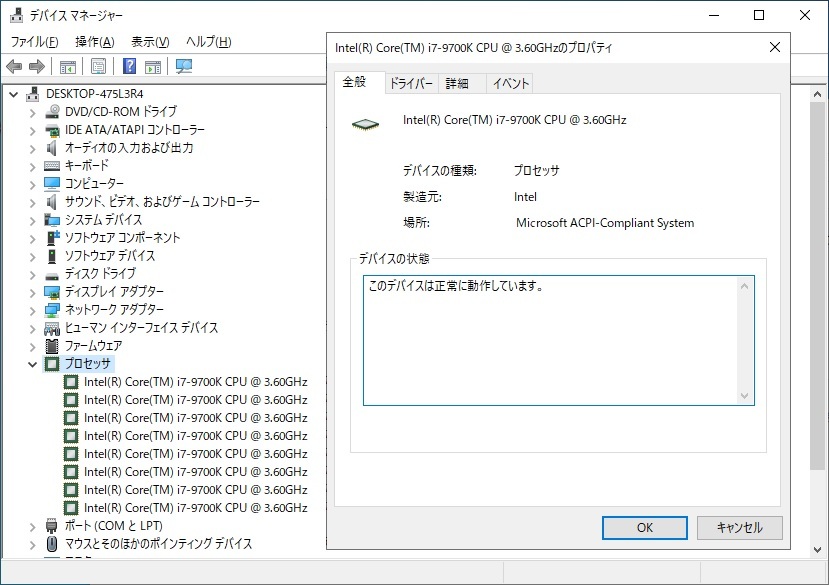829x585 pixels.
Task: Open the 操作(A) menu
Action: 95,42
